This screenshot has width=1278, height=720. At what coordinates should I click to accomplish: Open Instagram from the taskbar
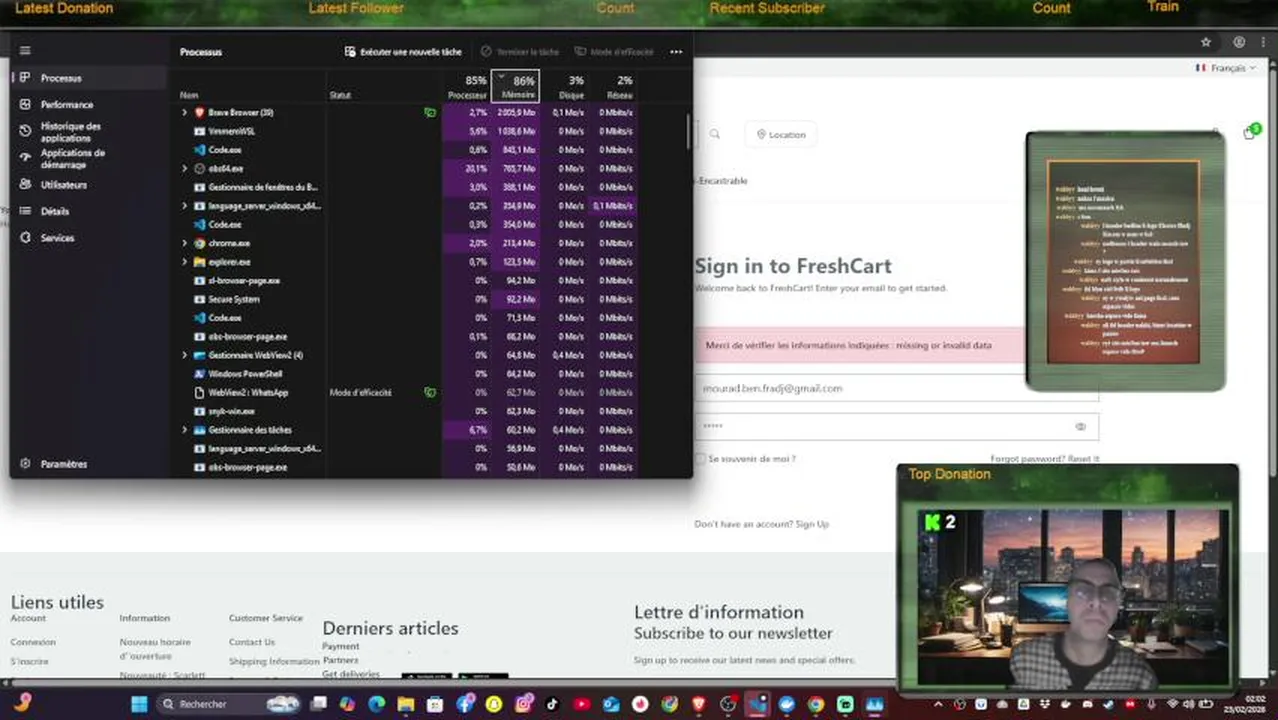pyautogui.click(x=523, y=704)
